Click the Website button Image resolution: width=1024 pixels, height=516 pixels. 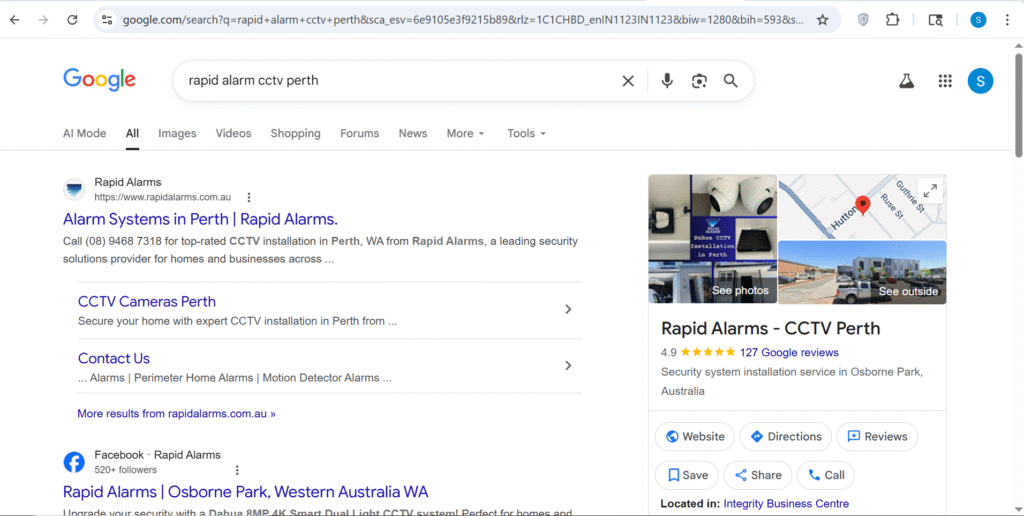[x=695, y=436]
